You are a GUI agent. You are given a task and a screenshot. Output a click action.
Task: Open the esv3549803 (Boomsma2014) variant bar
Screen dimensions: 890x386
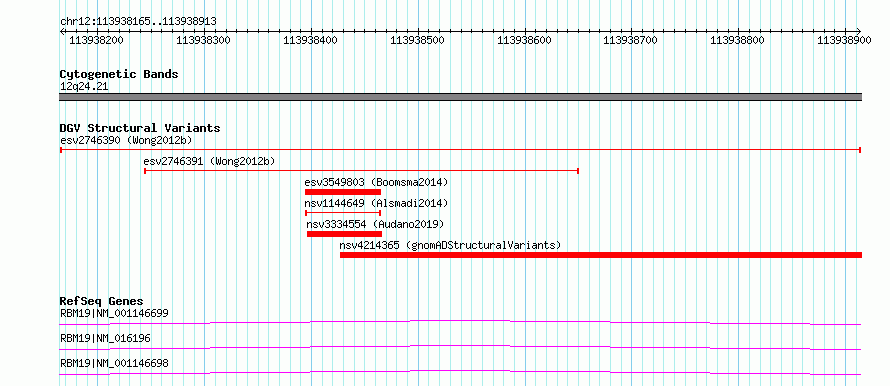click(x=343, y=192)
